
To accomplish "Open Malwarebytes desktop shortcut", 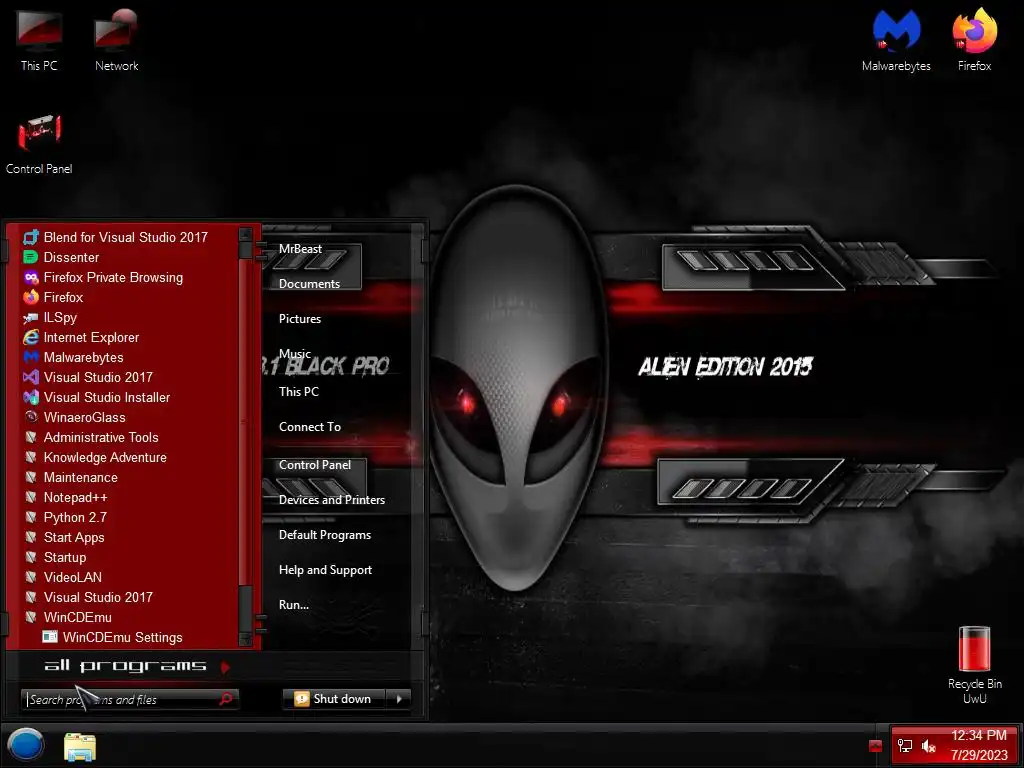I will point(896,40).
